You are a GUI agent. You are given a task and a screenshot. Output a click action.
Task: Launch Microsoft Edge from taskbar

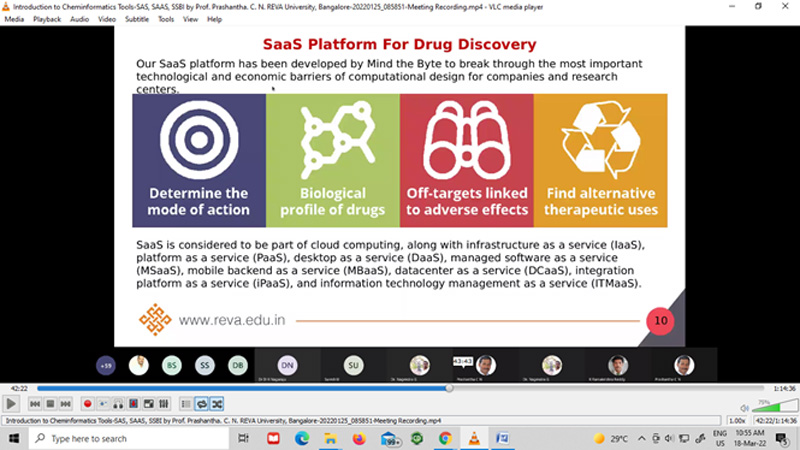(x=302, y=439)
